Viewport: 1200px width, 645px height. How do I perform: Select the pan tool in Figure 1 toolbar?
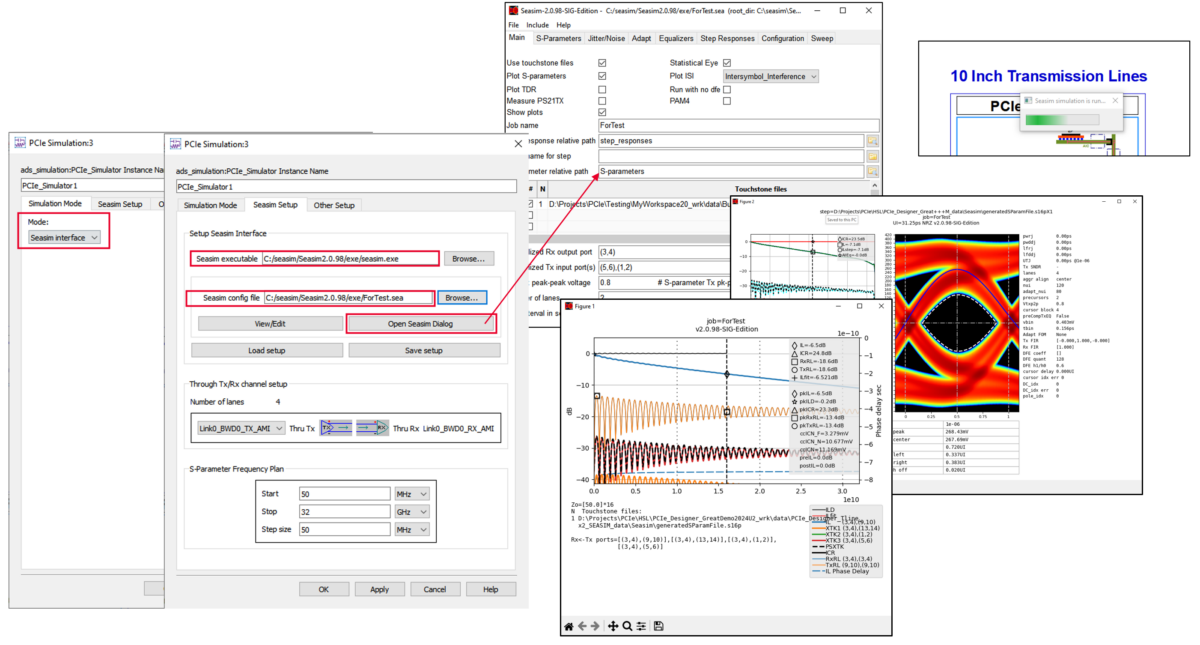coord(613,625)
